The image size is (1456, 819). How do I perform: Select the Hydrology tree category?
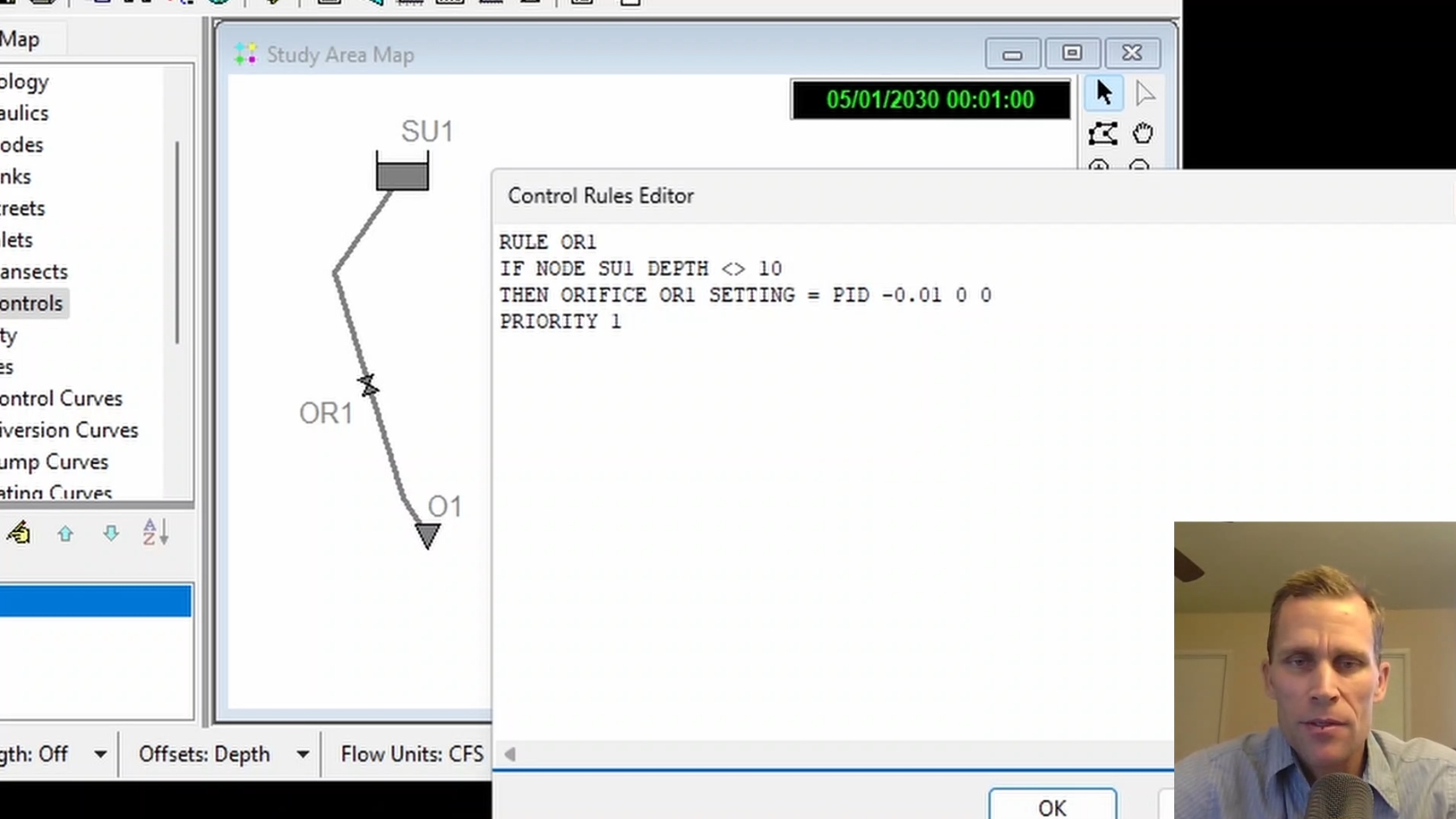pos(24,82)
